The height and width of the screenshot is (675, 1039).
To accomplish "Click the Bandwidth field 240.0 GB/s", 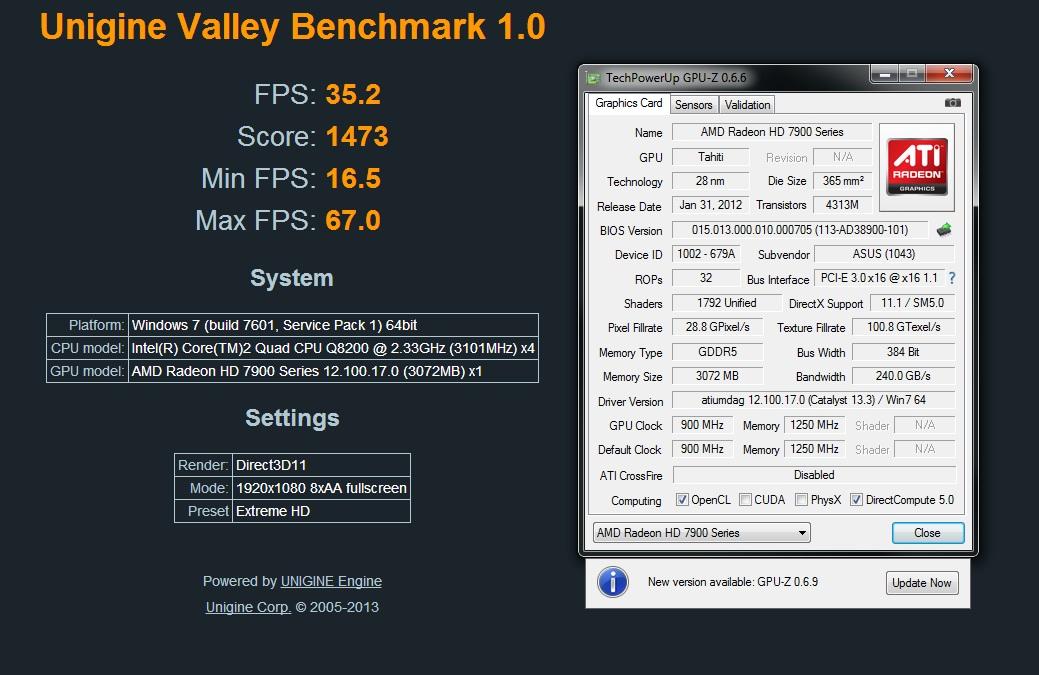I will pos(903,376).
